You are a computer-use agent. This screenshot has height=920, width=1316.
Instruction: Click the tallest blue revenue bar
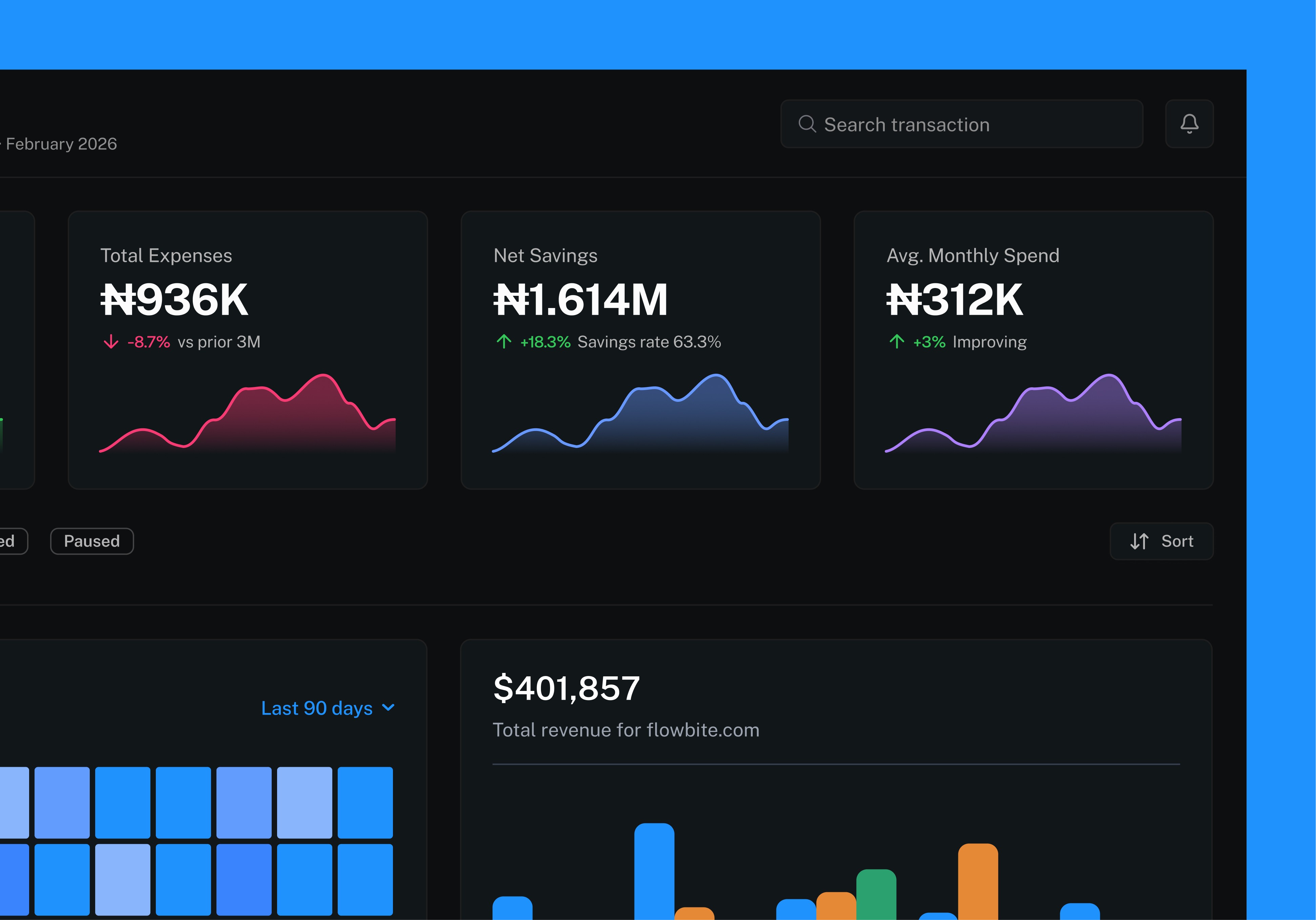coord(654,871)
